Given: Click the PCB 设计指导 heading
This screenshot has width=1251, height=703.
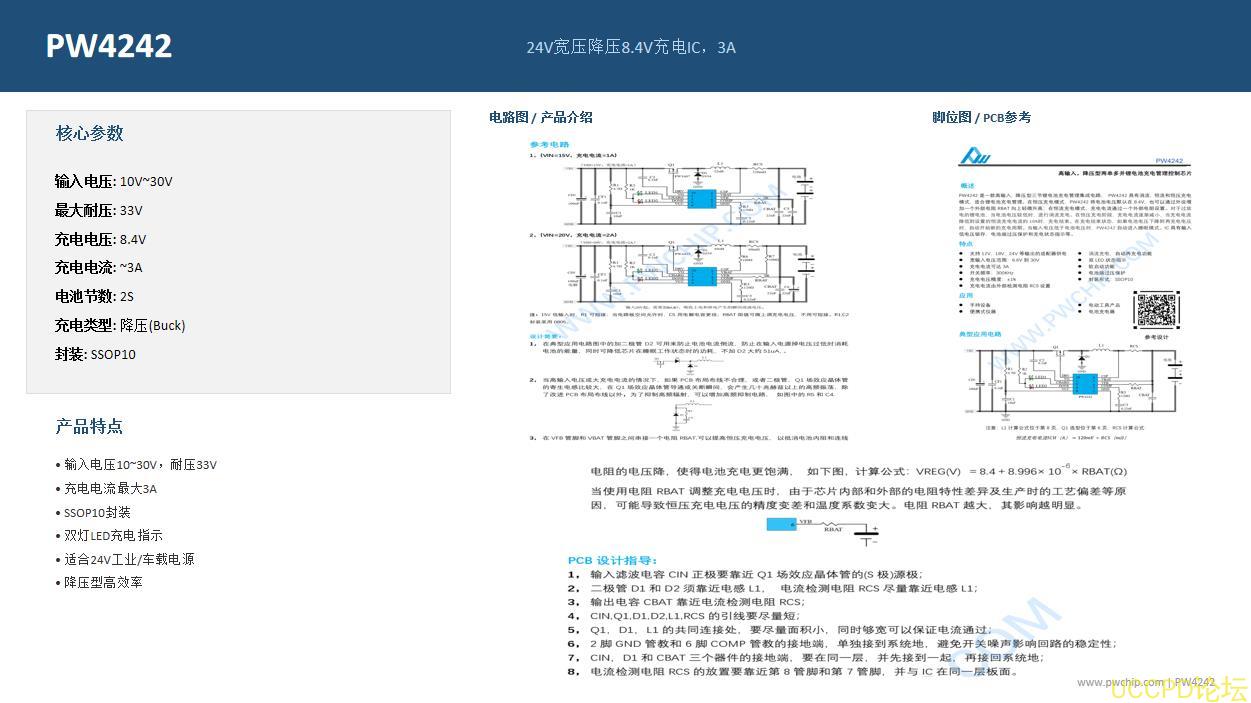Looking at the screenshot, I should pyautogui.click(x=612, y=560).
